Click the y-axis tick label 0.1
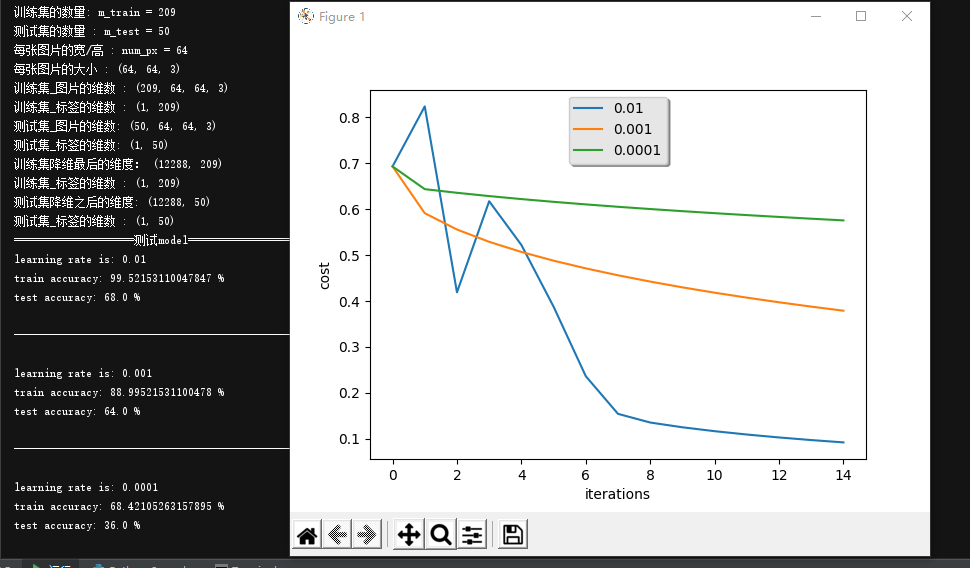 [x=350, y=439]
